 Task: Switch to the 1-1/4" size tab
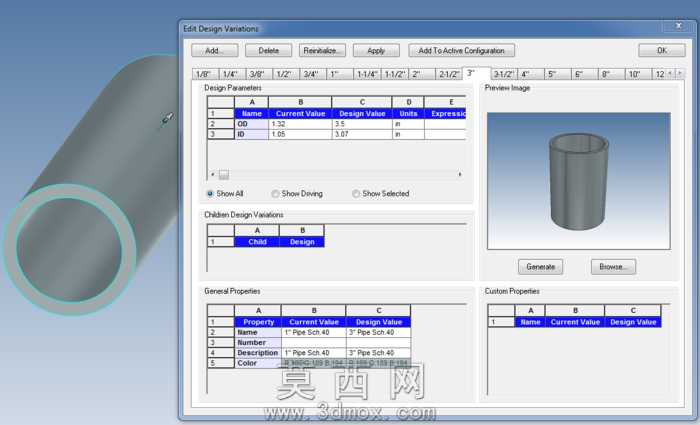point(367,74)
